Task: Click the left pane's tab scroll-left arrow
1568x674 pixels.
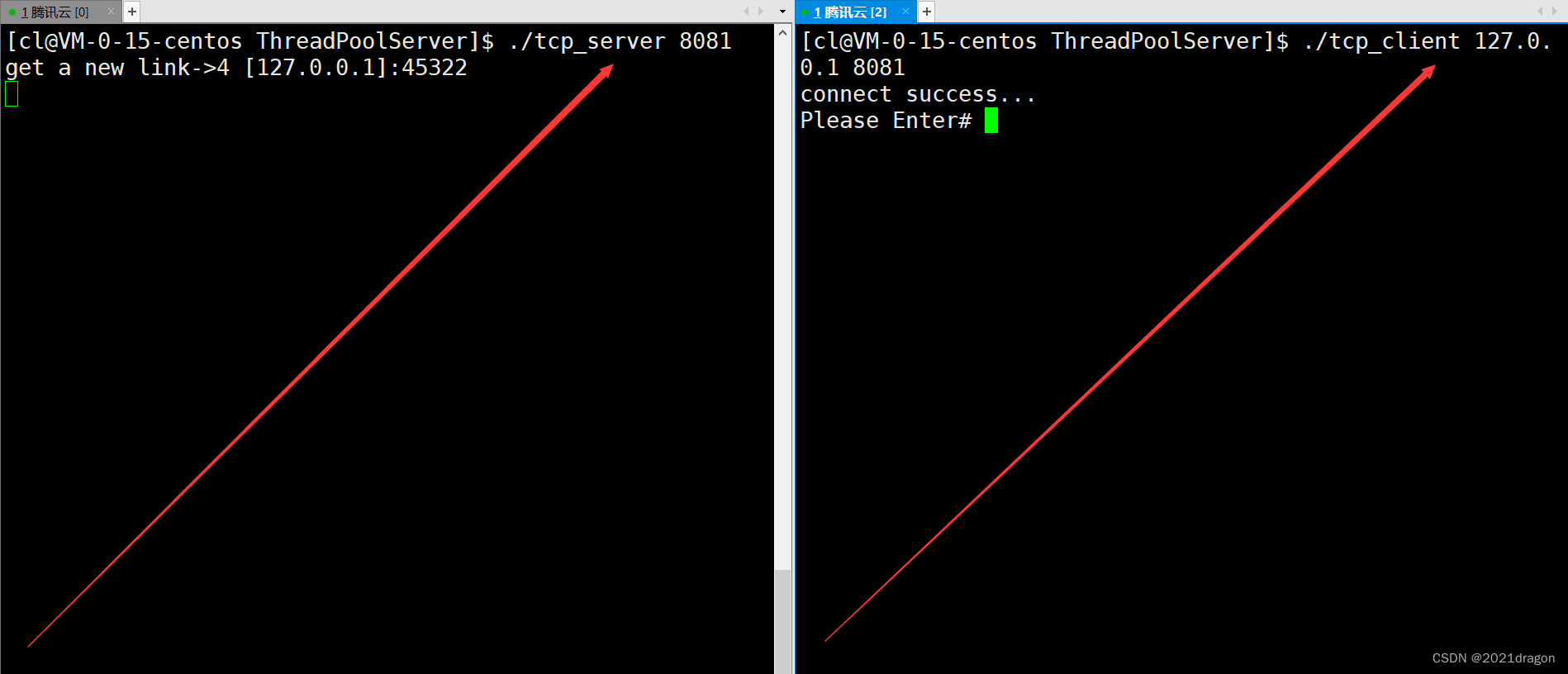Action: point(746,12)
